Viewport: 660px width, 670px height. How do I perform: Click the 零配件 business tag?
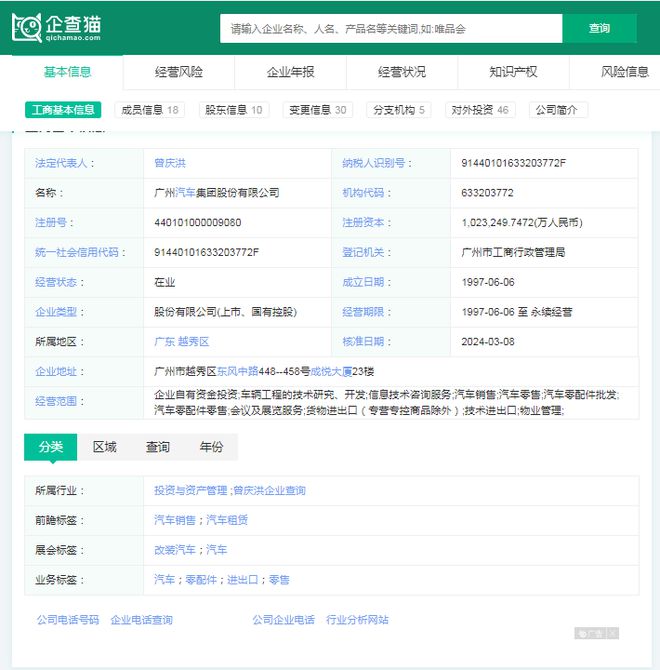coord(201,580)
